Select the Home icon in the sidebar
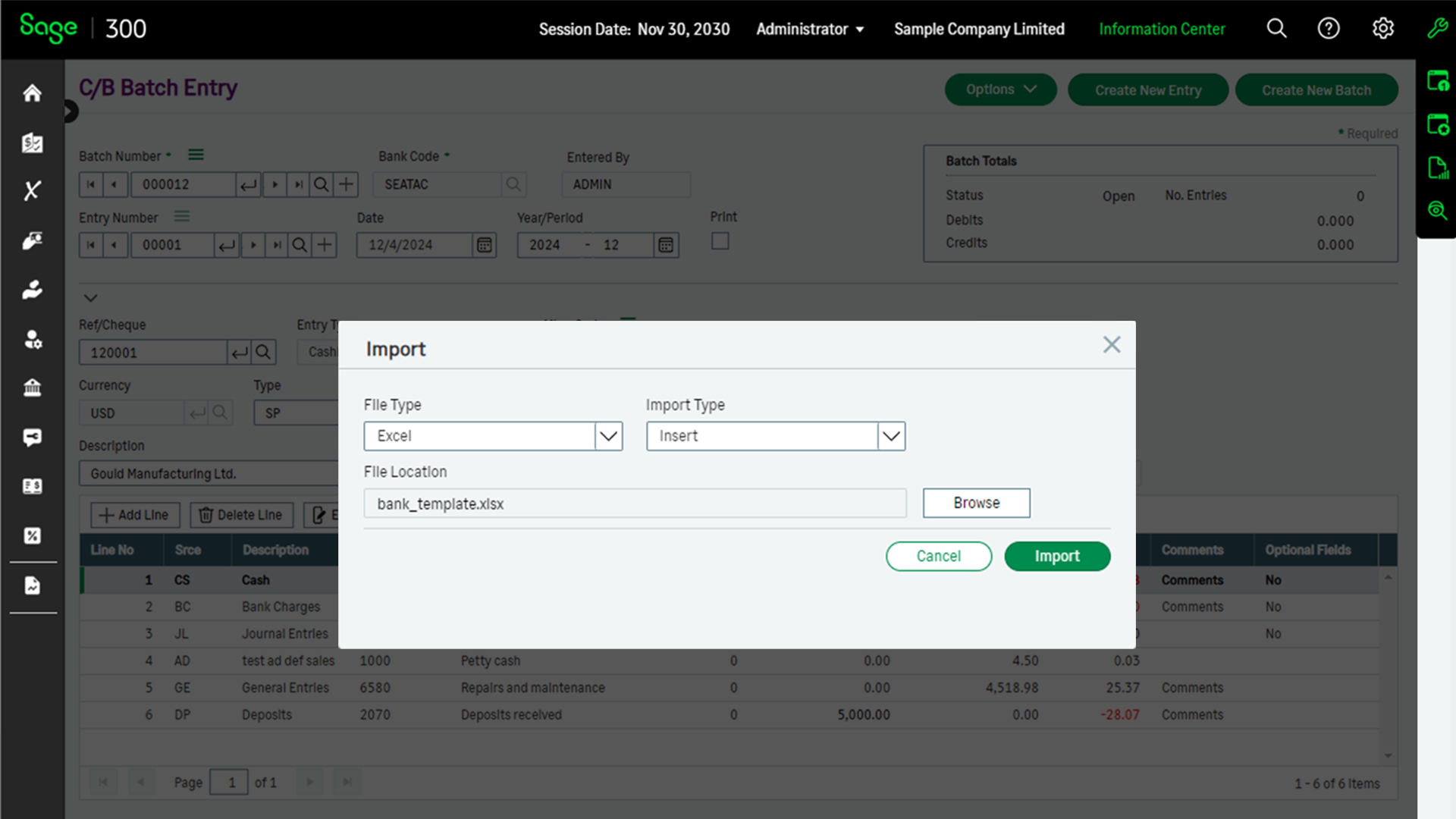1456x819 pixels. click(32, 92)
